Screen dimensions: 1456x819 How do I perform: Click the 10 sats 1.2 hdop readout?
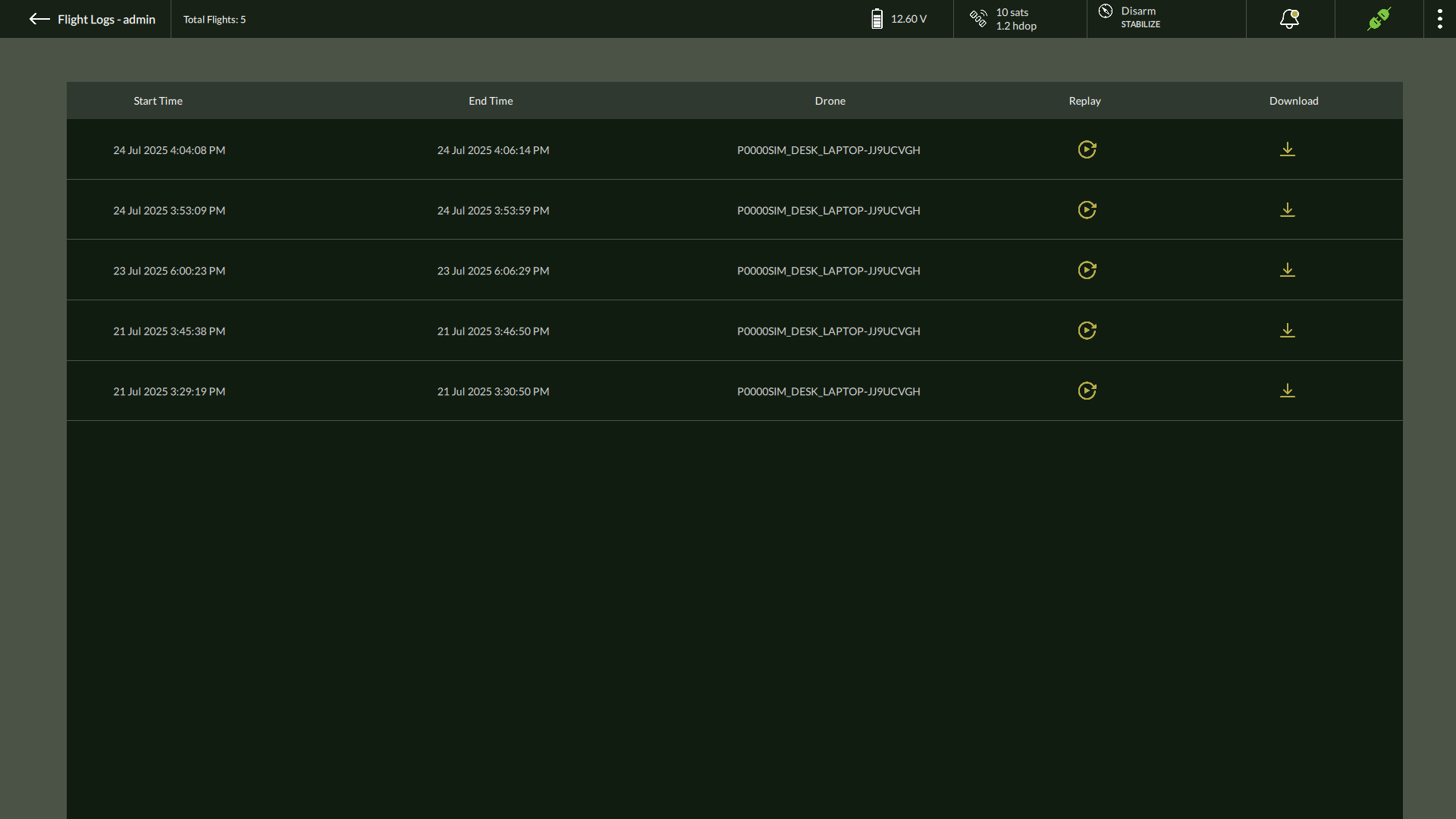pos(1016,19)
